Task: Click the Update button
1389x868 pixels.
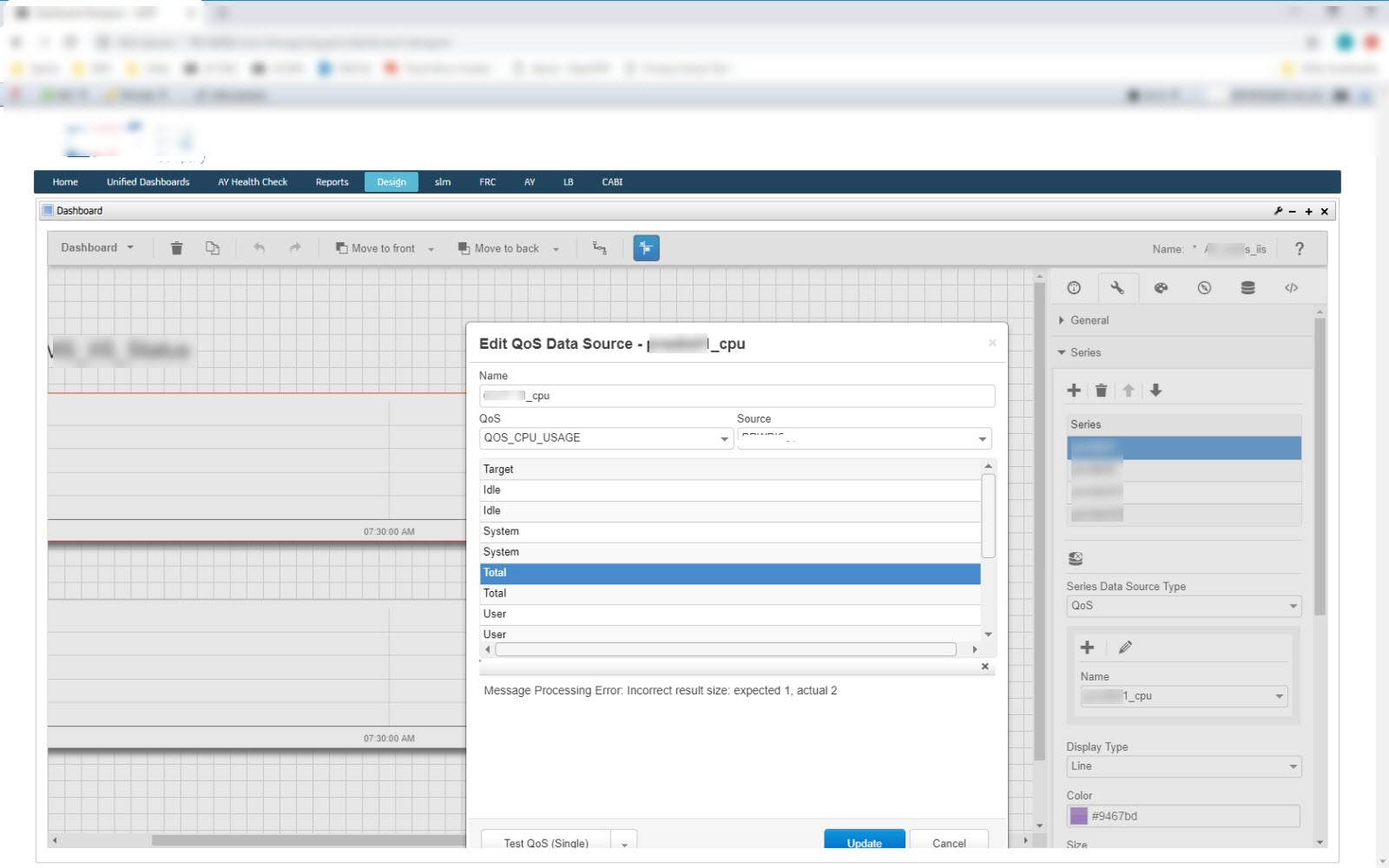Action: (864, 841)
